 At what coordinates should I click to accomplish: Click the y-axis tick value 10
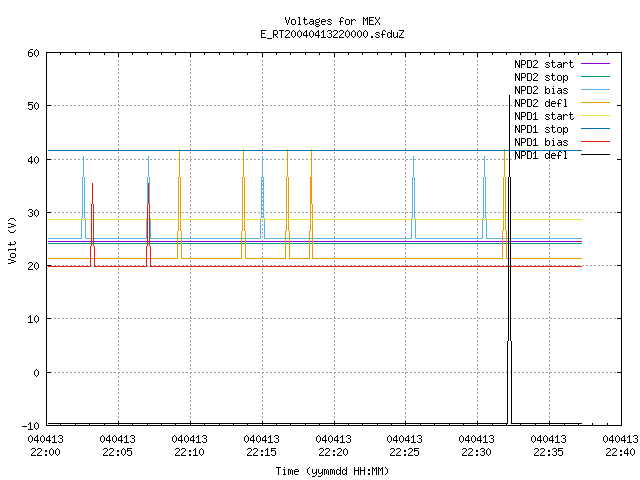[33, 319]
